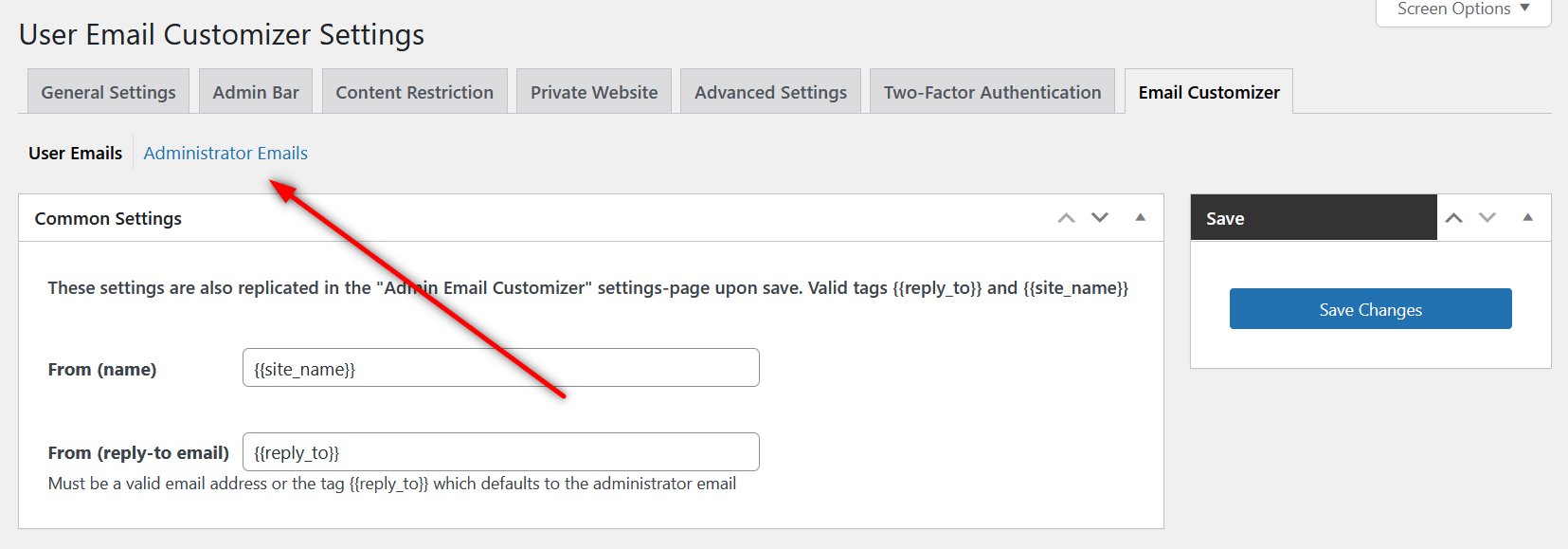The width and height of the screenshot is (1568, 549).
Task: Open the Administrator Emails link
Action: click(x=225, y=153)
